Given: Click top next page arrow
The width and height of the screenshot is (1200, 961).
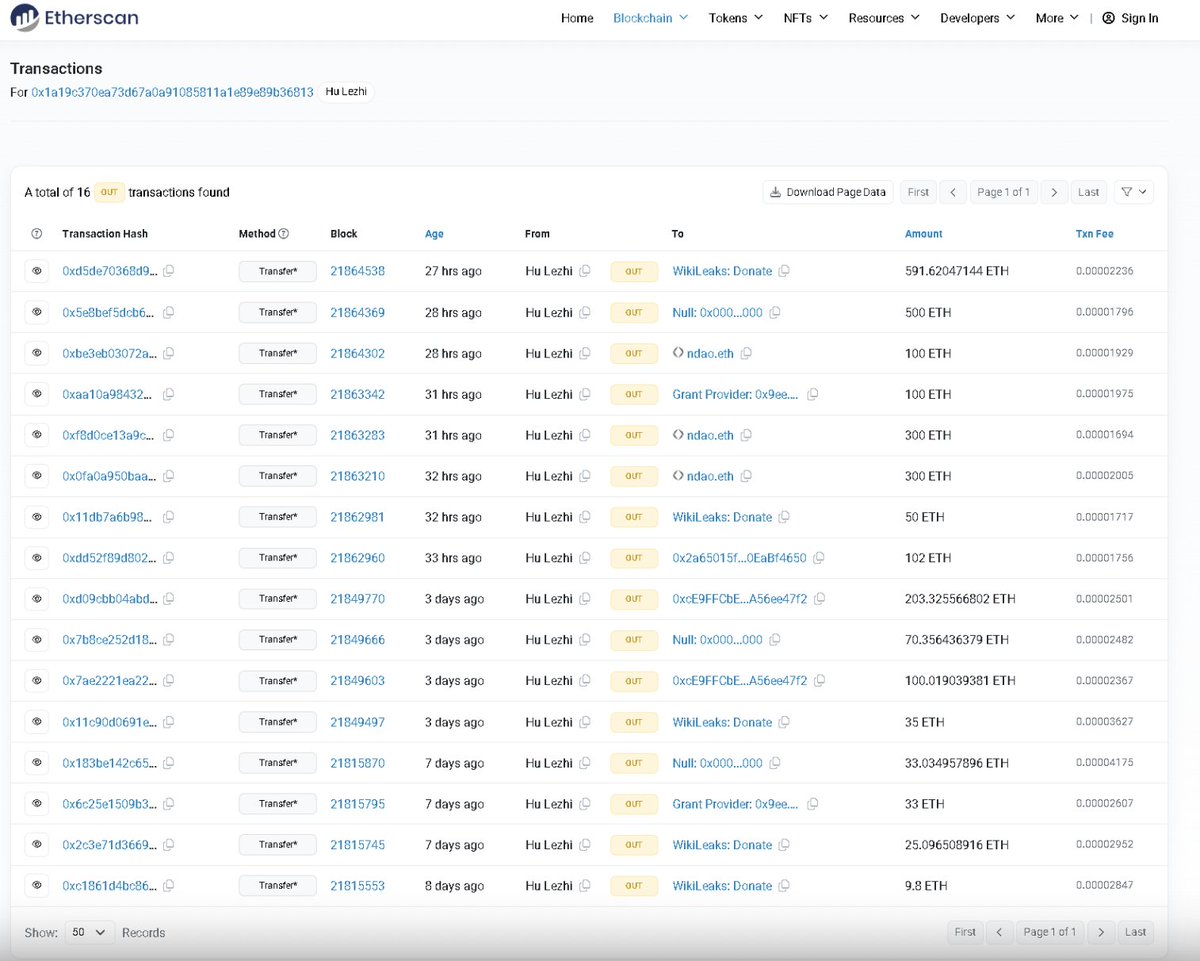Looking at the screenshot, I should tap(1054, 192).
